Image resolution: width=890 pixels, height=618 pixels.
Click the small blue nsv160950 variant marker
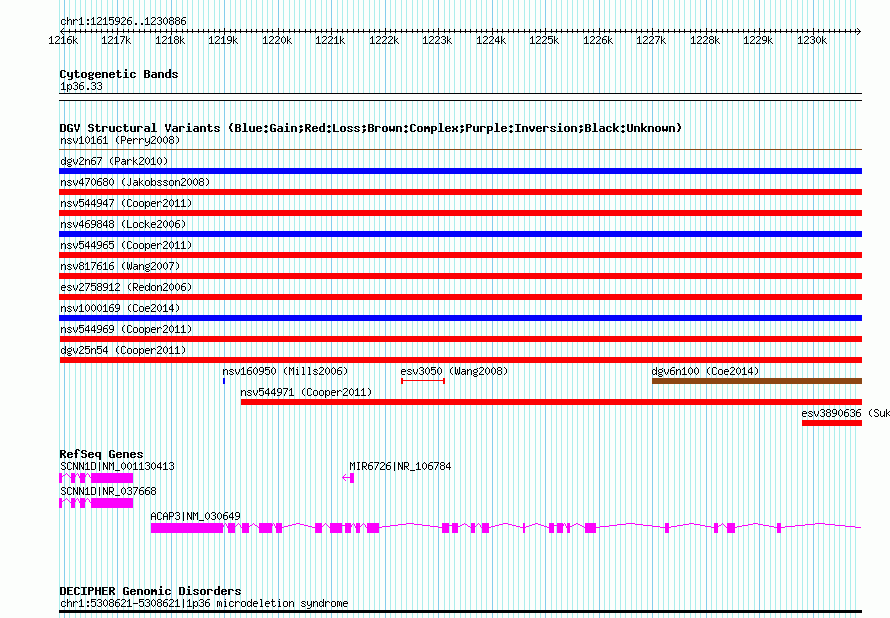click(x=224, y=381)
